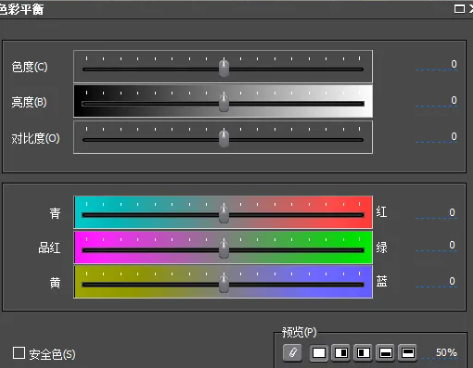473x368 pixels.
Task: Select the full white preview mode icon
Action: 319,353
